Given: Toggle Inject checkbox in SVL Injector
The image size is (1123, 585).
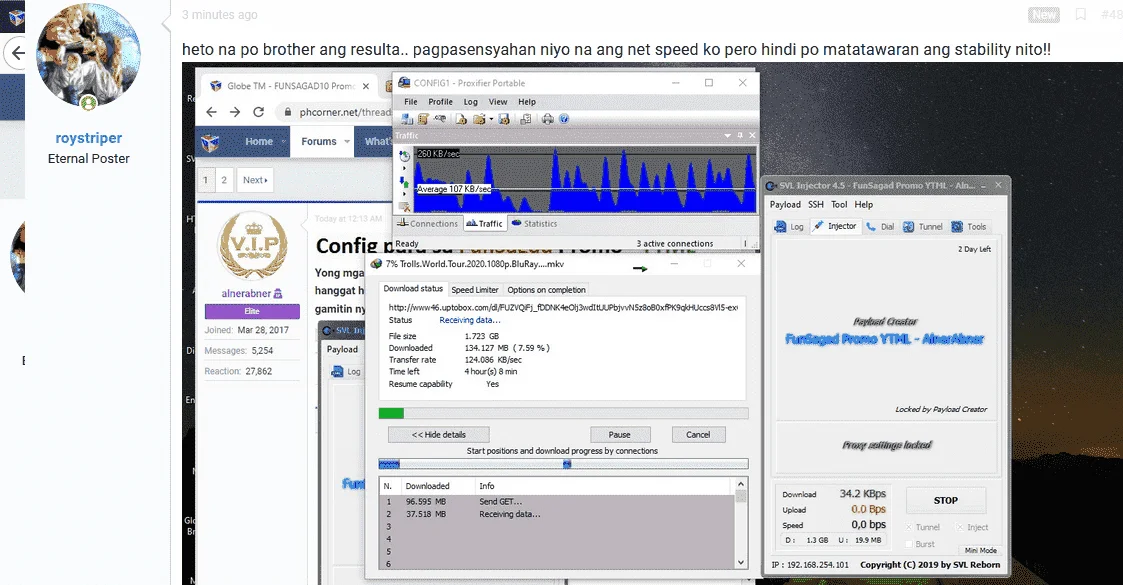Looking at the screenshot, I should [960, 527].
